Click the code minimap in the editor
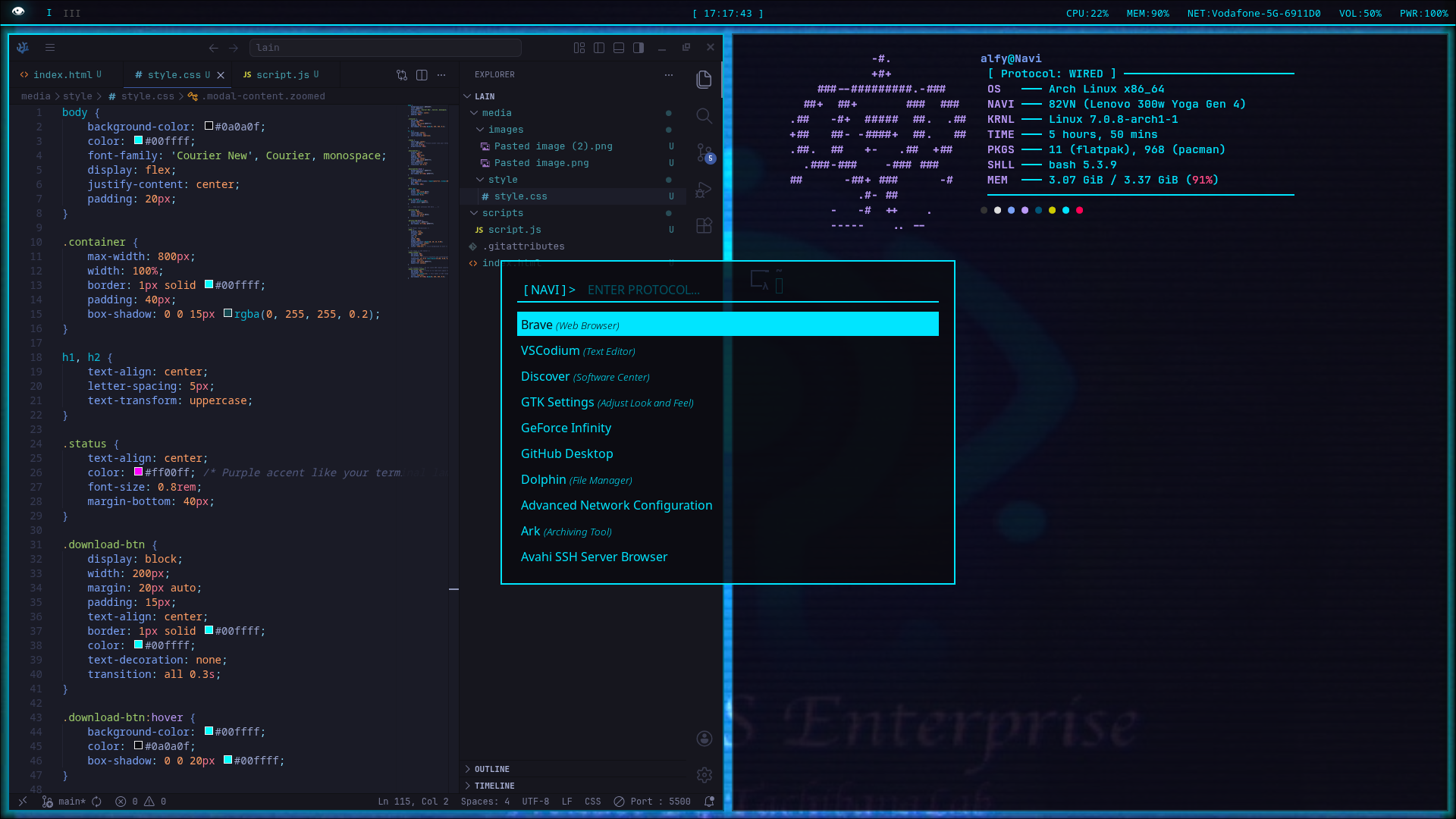 point(428,192)
